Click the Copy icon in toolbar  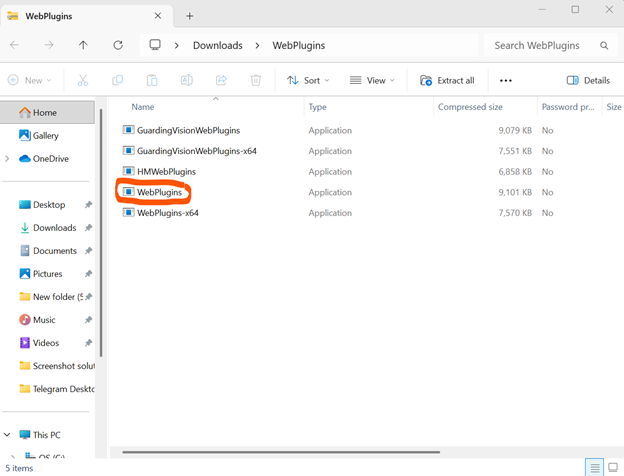[x=117, y=80]
